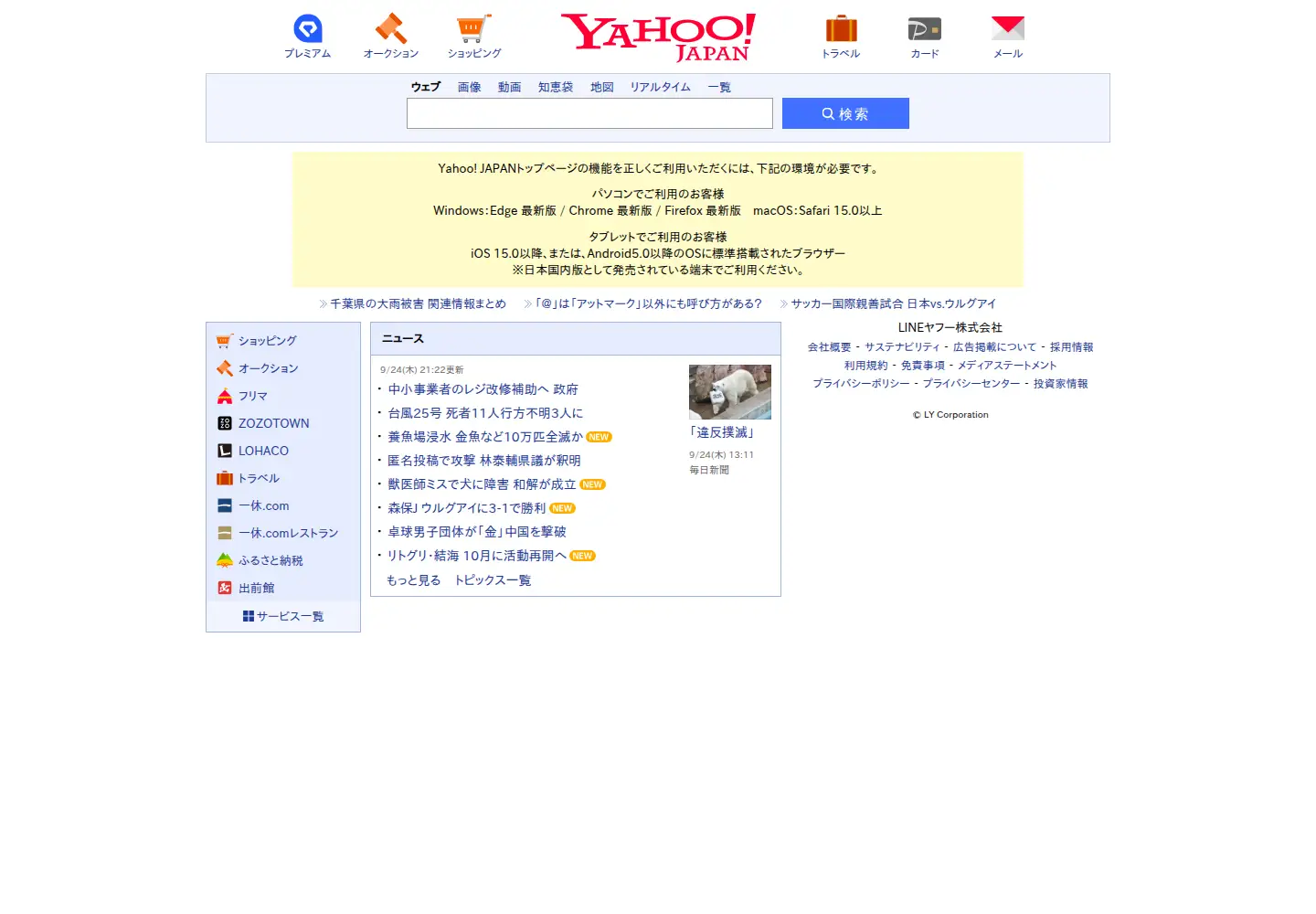Open news 中小事業者のレジ改修補助へ 政府
This screenshot has width=1316, height=914.
pos(483,389)
